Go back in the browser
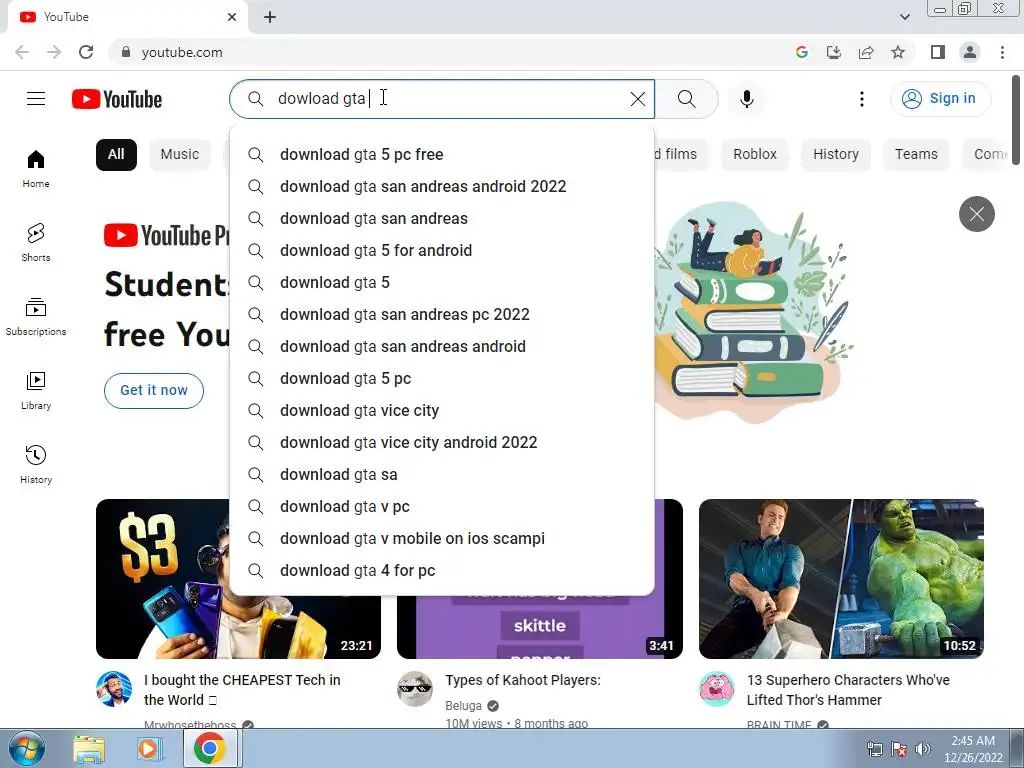 coord(22,52)
